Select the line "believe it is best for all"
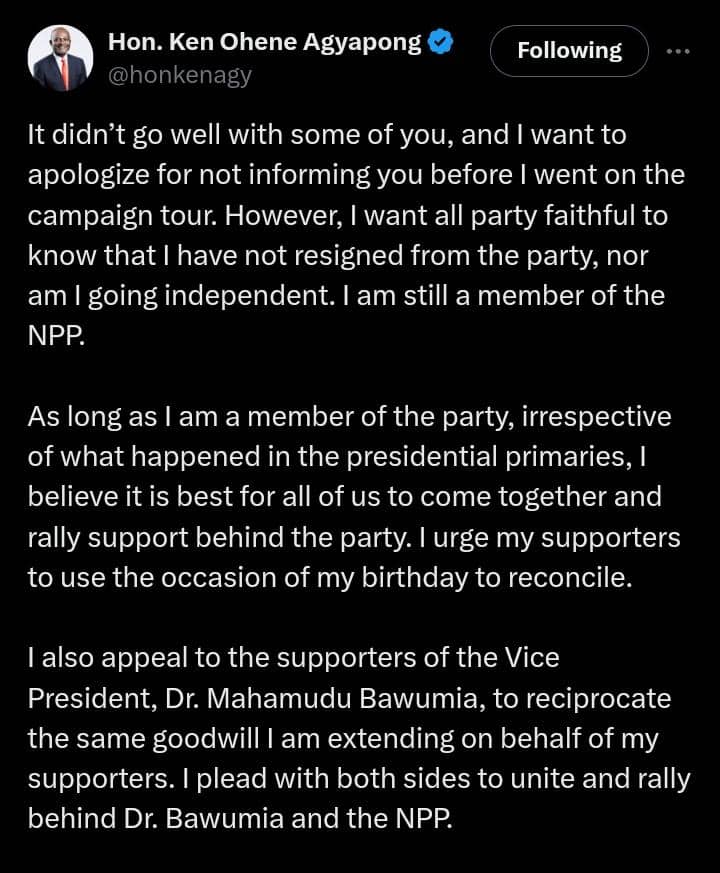Viewport: 720px width, 873px height. (x=345, y=497)
